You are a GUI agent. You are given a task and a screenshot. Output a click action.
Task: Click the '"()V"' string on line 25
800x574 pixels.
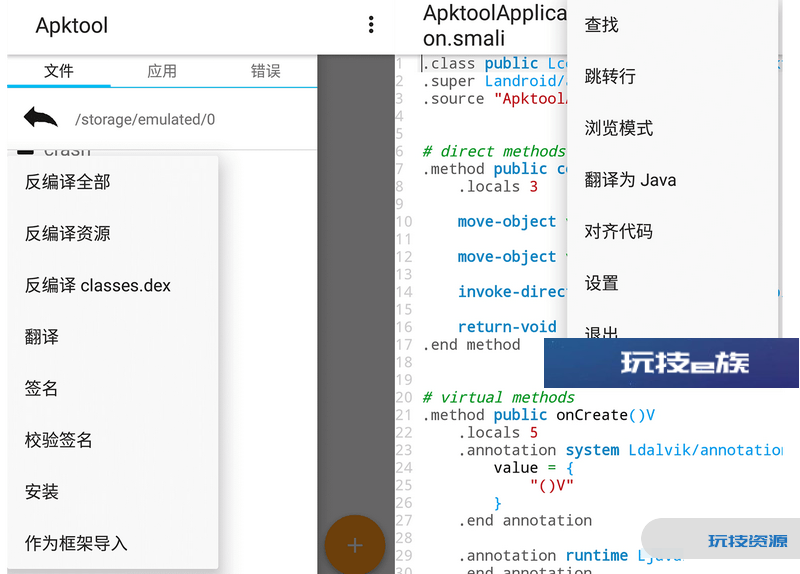[552, 485]
